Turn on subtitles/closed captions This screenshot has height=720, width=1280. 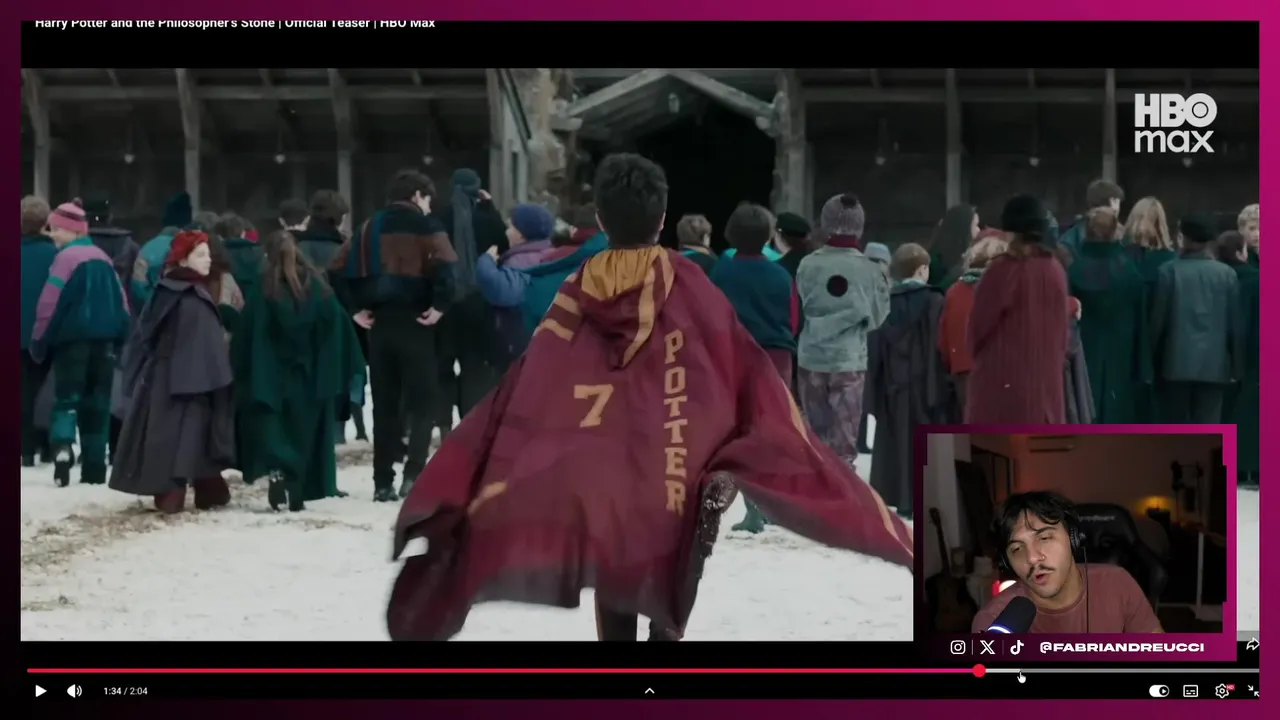(1190, 691)
